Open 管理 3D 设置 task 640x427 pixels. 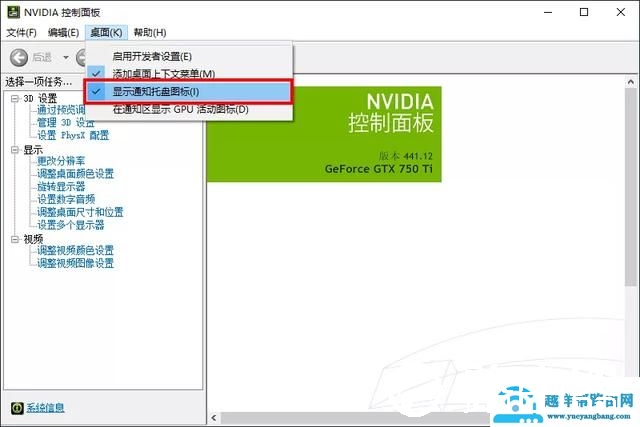tap(66, 122)
